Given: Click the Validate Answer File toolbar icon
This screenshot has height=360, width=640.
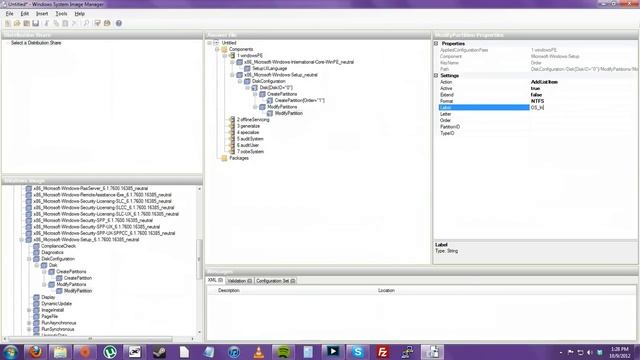Looking at the screenshot, I should coord(98,23).
